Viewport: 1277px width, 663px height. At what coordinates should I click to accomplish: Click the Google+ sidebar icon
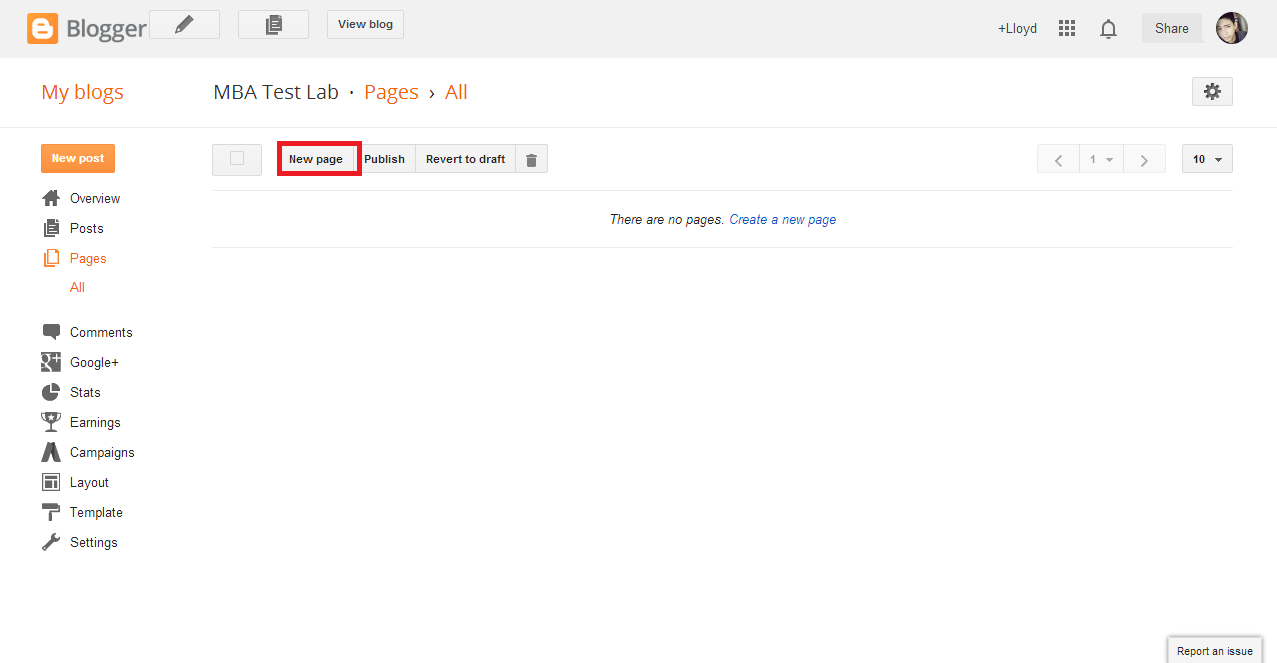coord(51,362)
